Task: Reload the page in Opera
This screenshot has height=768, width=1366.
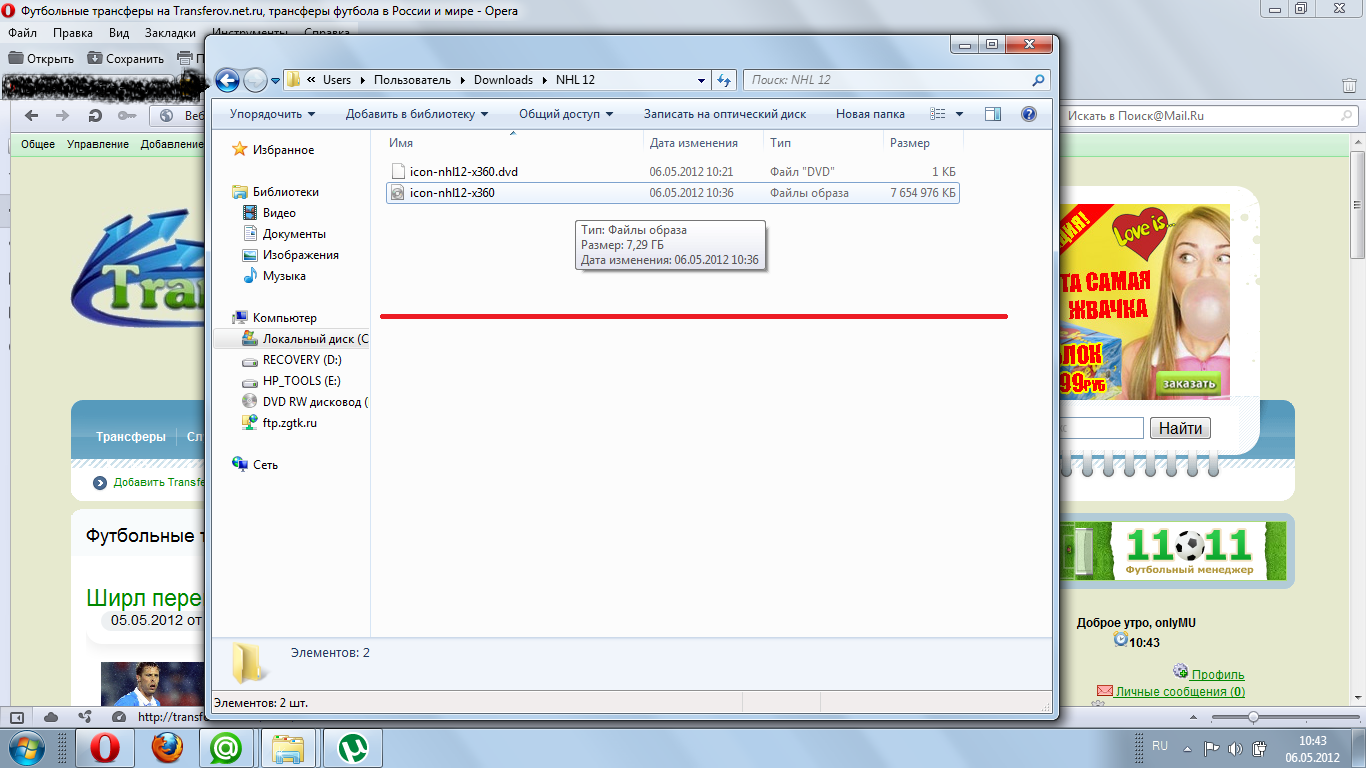Action: [95, 116]
